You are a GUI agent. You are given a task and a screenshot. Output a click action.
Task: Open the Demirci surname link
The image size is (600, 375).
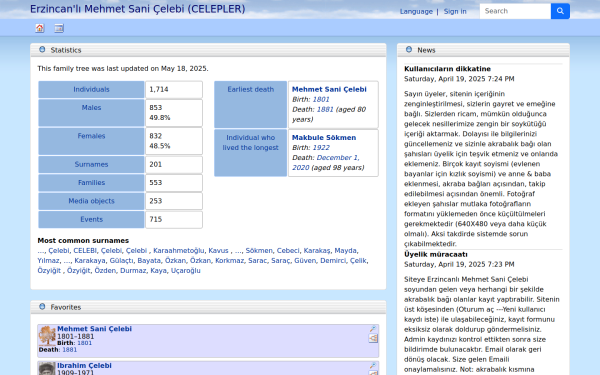click(x=333, y=261)
